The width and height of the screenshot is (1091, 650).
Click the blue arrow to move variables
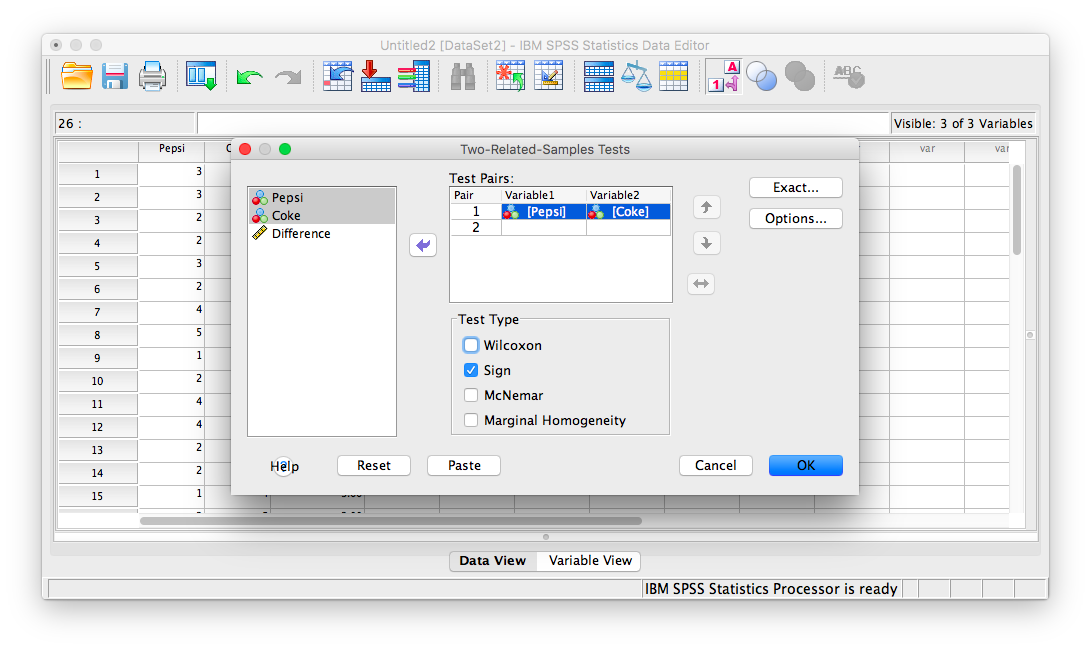click(x=423, y=245)
